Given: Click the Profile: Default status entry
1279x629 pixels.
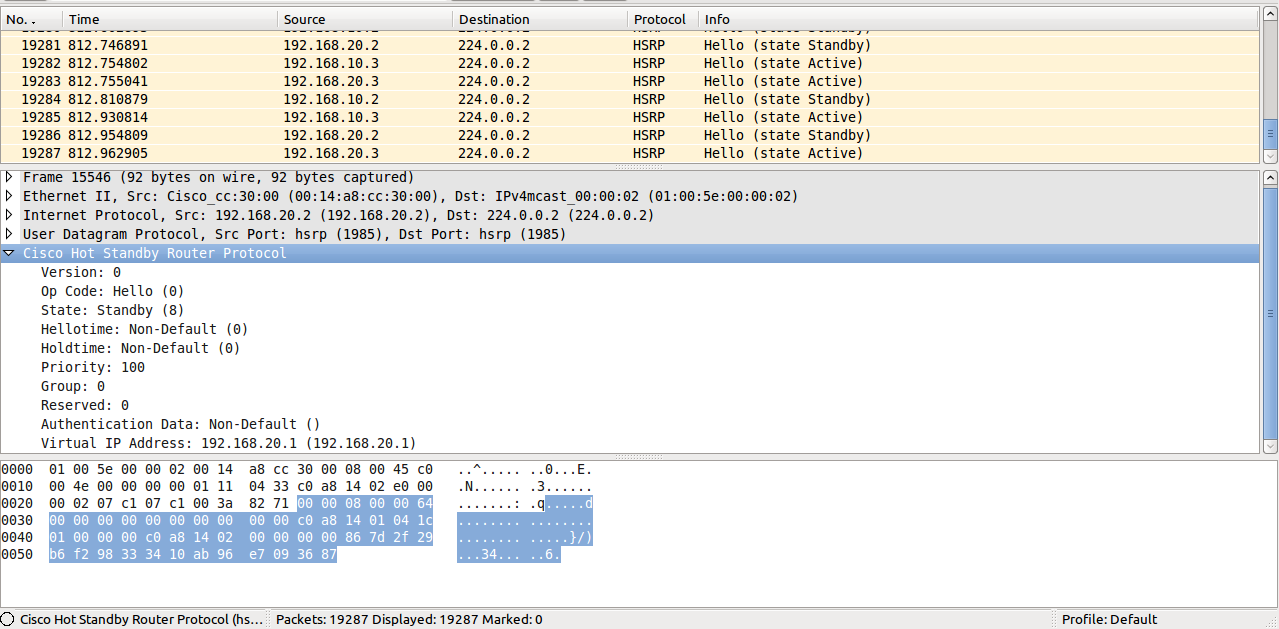Looking at the screenshot, I should coord(1109,619).
